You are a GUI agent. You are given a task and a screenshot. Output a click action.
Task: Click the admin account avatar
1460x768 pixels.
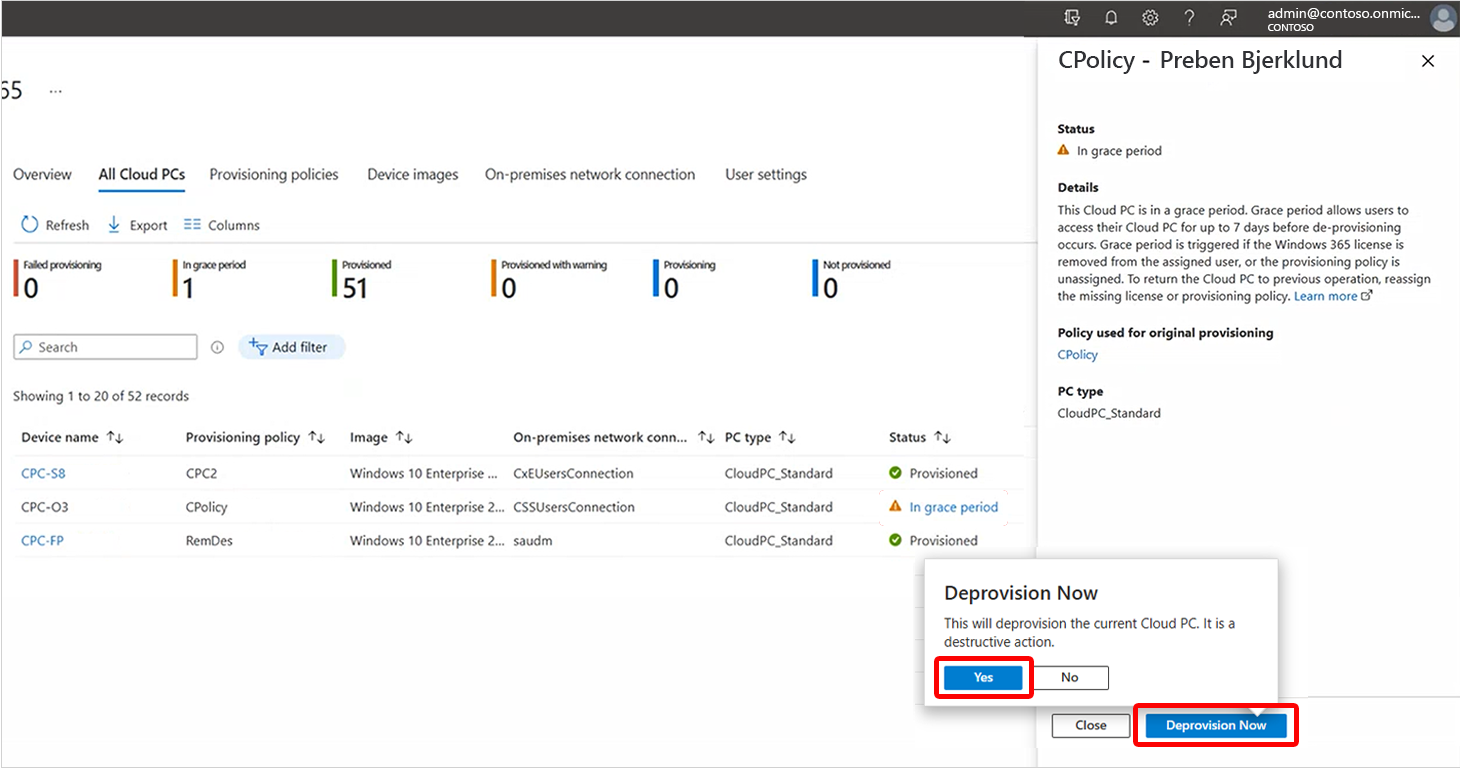coord(1443,19)
